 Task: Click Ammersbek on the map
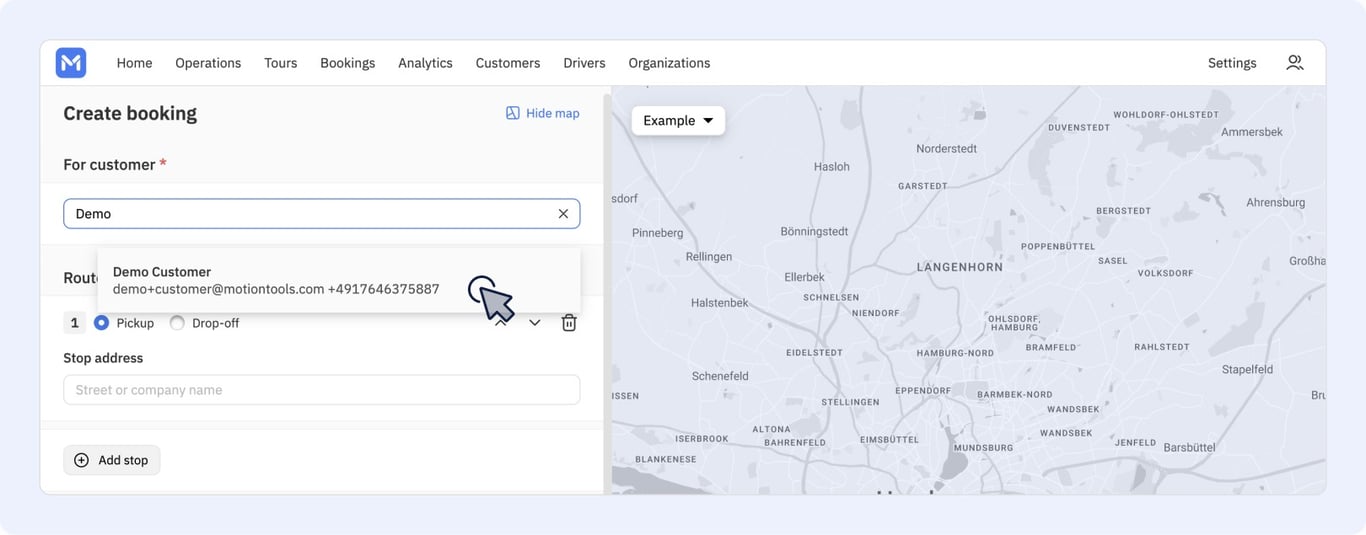click(x=1252, y=132)
